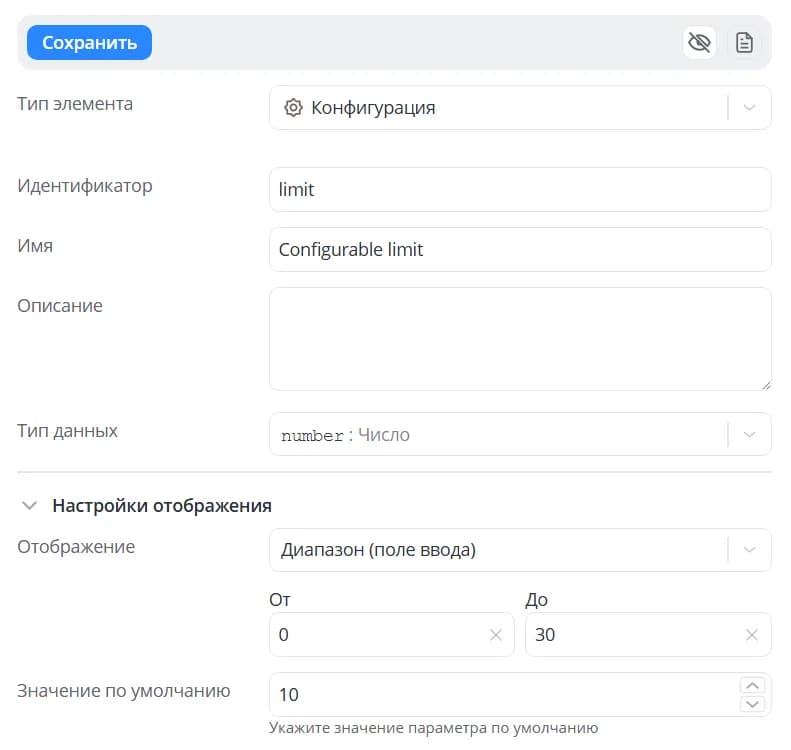The image size is (791, 750).
Task: Clear the До field with its X
Action: coord(752,635)
